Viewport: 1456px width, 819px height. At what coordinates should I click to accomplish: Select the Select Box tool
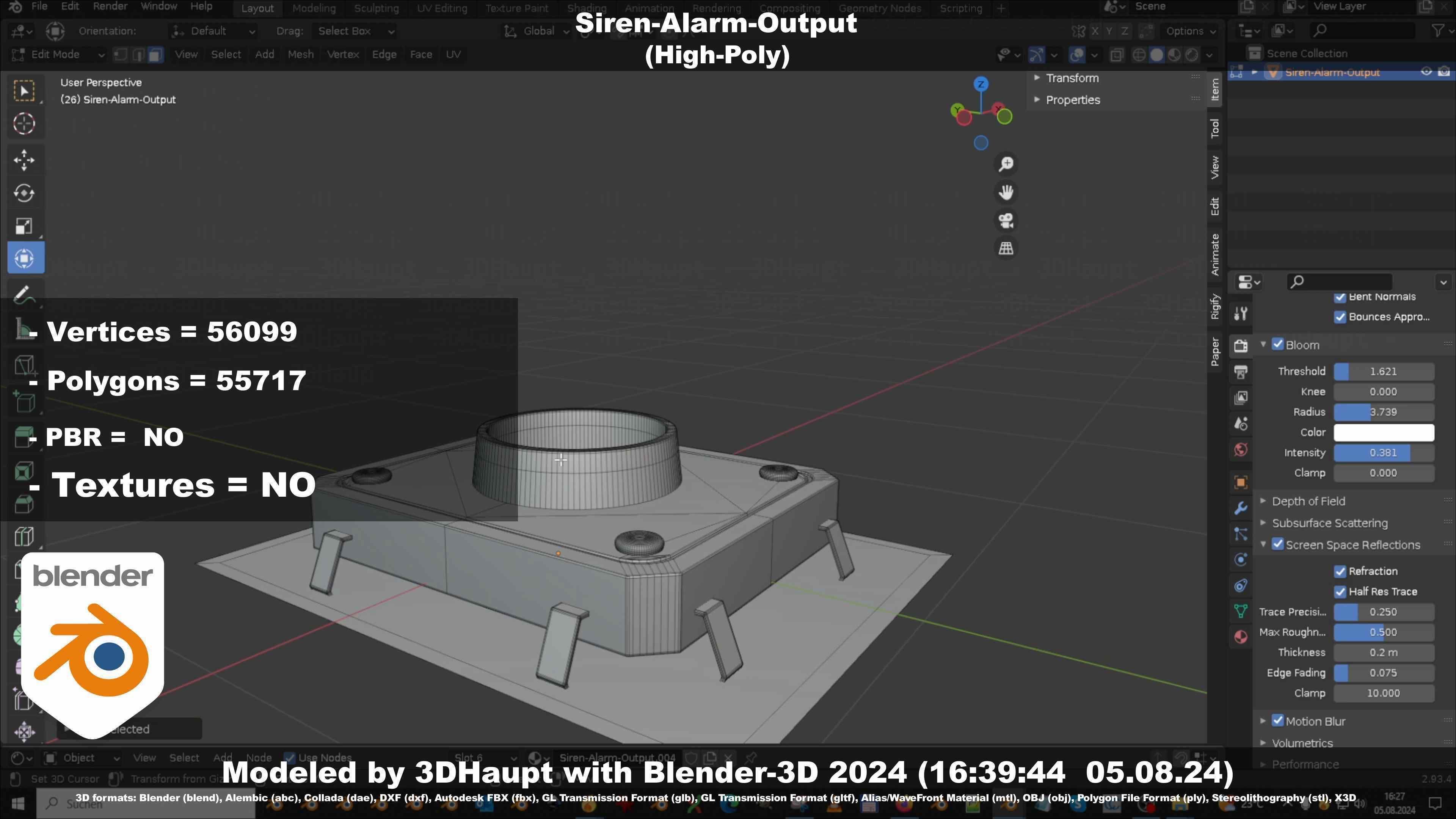pos(24,91)
